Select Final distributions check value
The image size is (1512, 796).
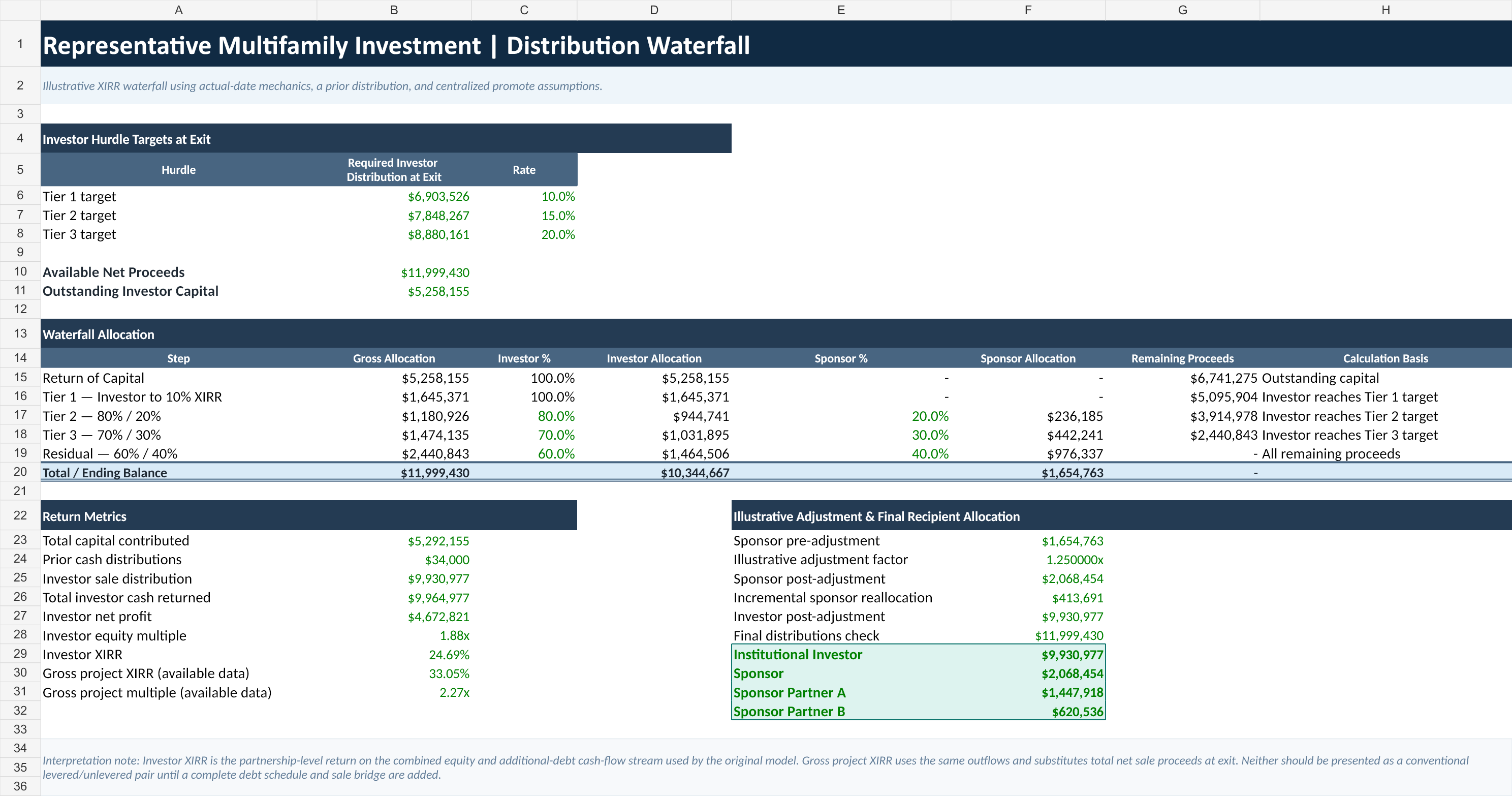coord(1069,636)
